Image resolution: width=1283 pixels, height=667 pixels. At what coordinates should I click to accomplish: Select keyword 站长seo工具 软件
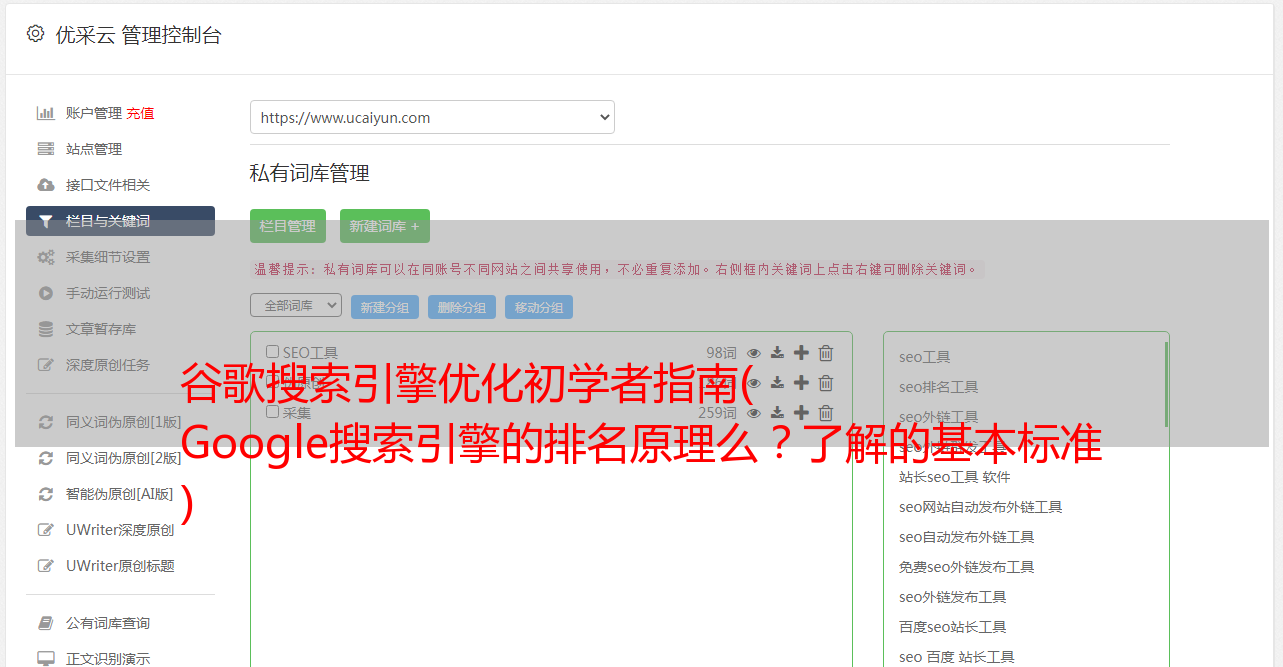pos(955,477)
